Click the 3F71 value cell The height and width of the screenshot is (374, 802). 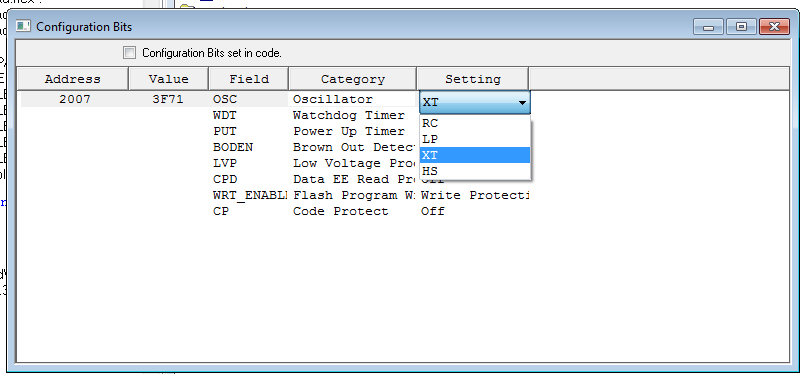pyautogui.click(x=168, y=99)
